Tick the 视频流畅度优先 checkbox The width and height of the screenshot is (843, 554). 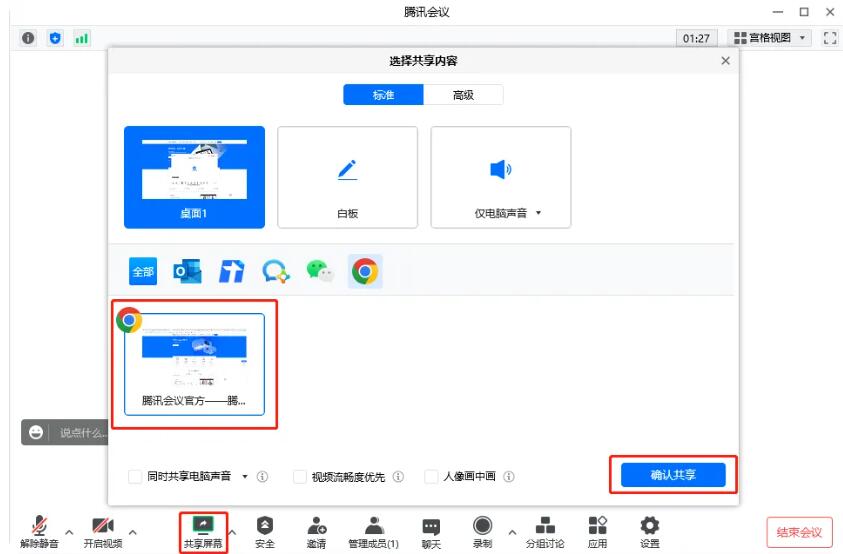300,477
